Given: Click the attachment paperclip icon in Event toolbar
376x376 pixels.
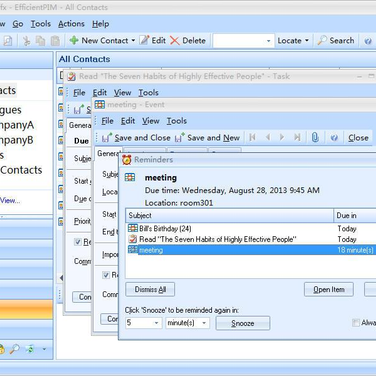Looking at the screenshot, I should pos(315,137).
